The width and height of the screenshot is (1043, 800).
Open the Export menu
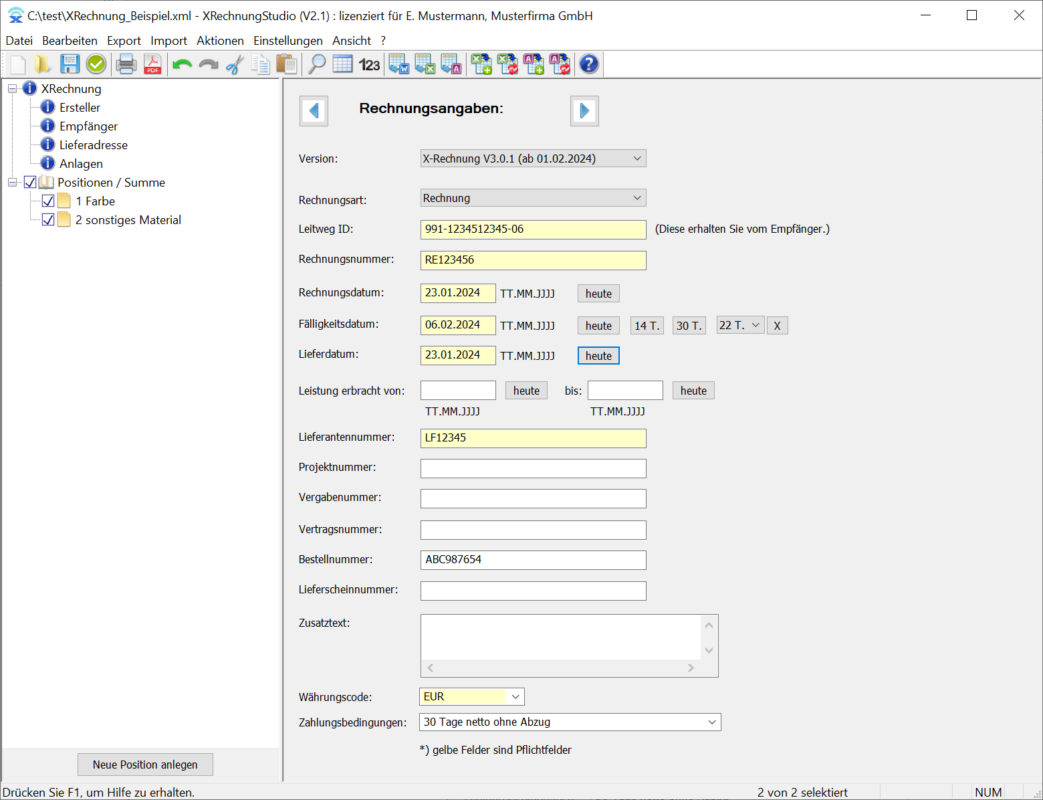coord(124,40)
